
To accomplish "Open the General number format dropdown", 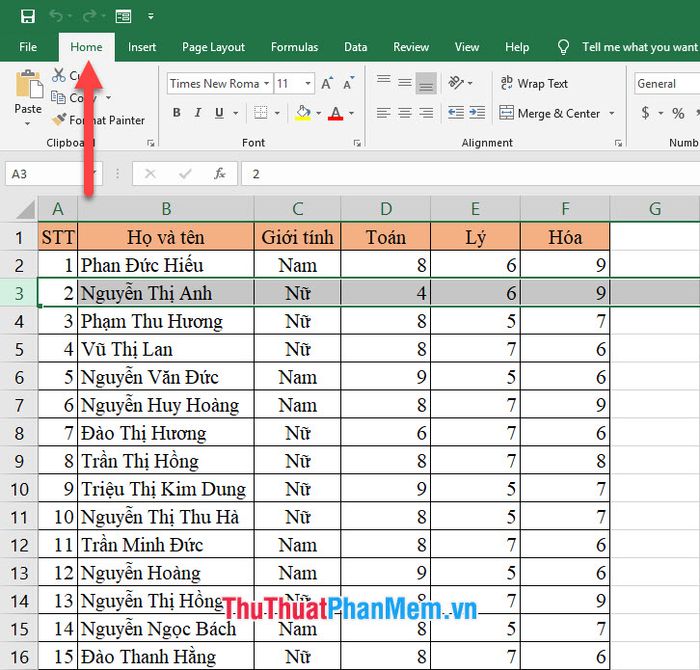I will tap(667, 83).
